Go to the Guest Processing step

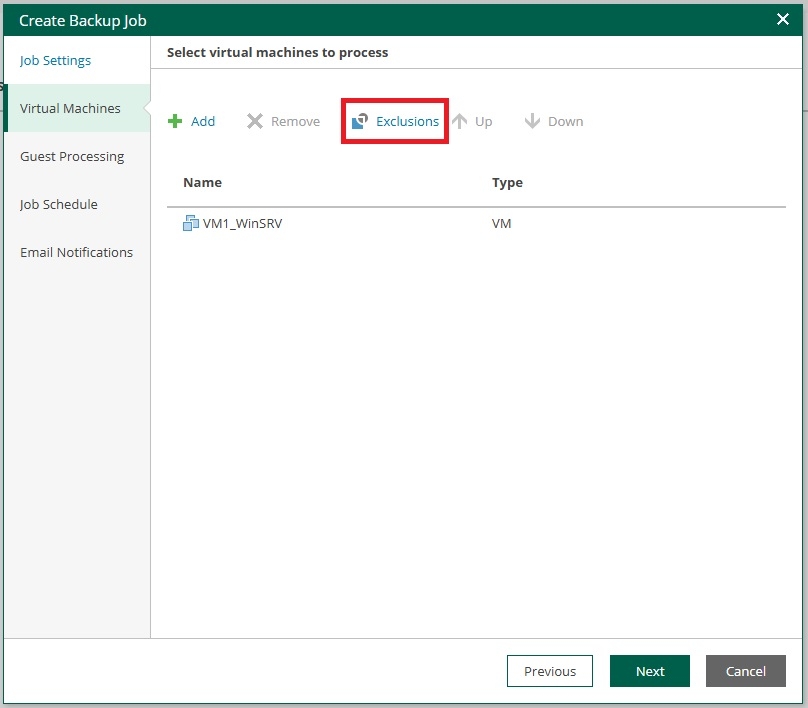(x=72, y=156)
